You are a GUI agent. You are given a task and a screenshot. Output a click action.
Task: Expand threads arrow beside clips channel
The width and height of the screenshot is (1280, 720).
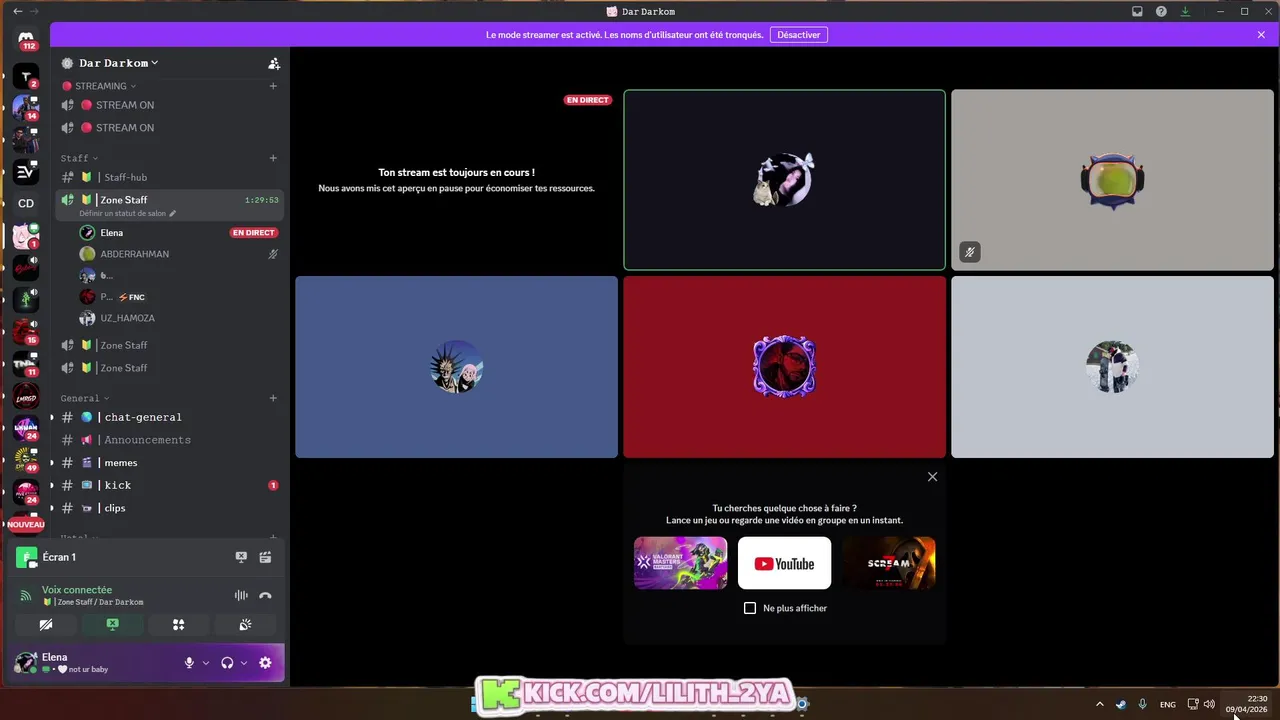coord(52,508)
